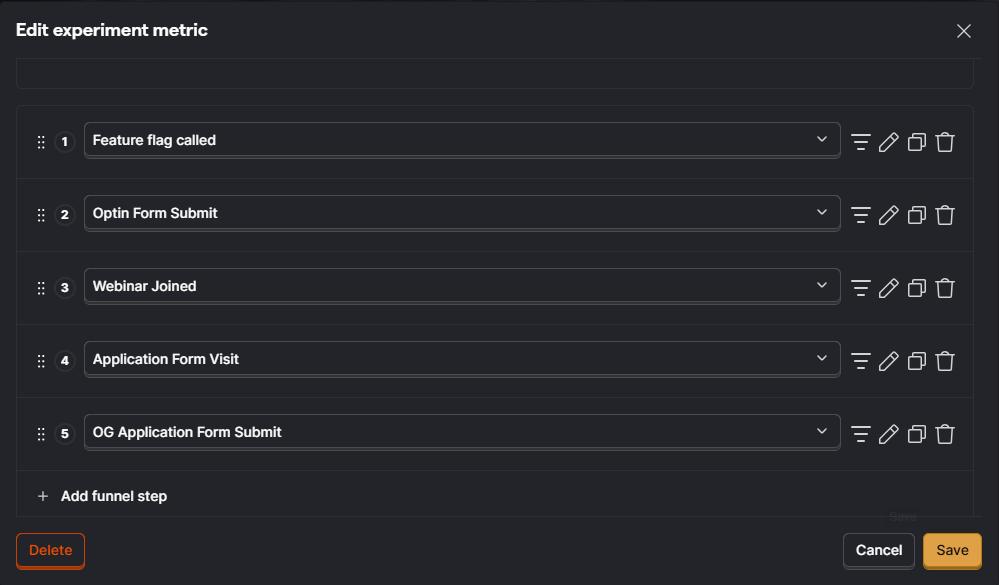Cancel editing the metric
This screenshot has height=585, width=999.
(x=879, y=550)
